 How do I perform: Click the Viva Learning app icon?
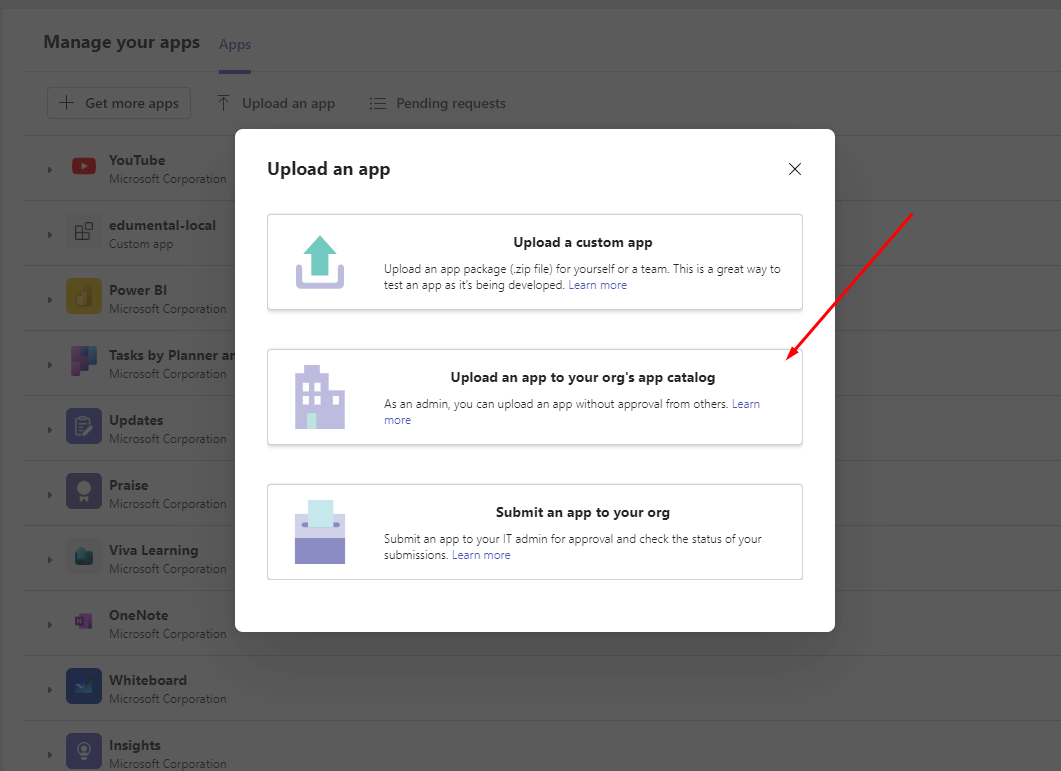[x=84, y=556]
